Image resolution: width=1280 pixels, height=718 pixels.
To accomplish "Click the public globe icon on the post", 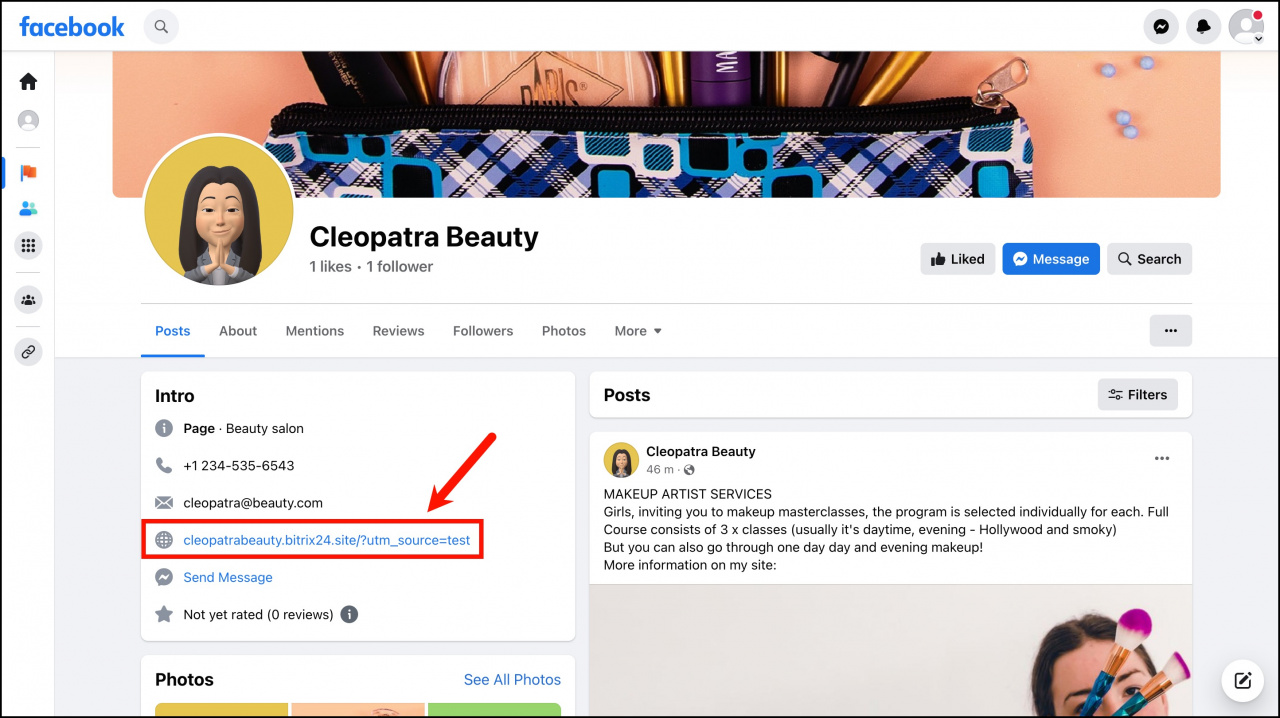I will 689,470.
